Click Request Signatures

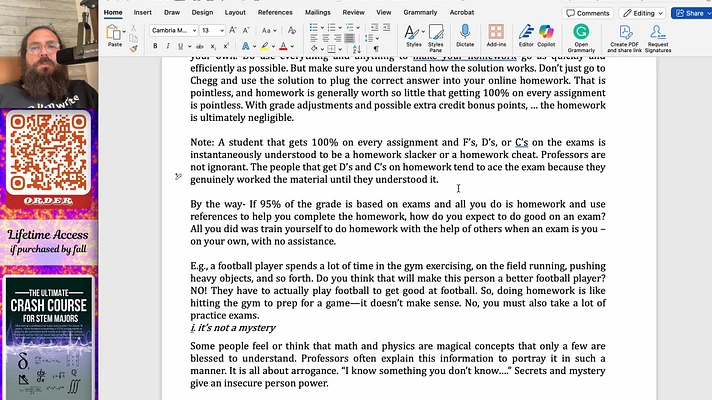pos(658,38)
